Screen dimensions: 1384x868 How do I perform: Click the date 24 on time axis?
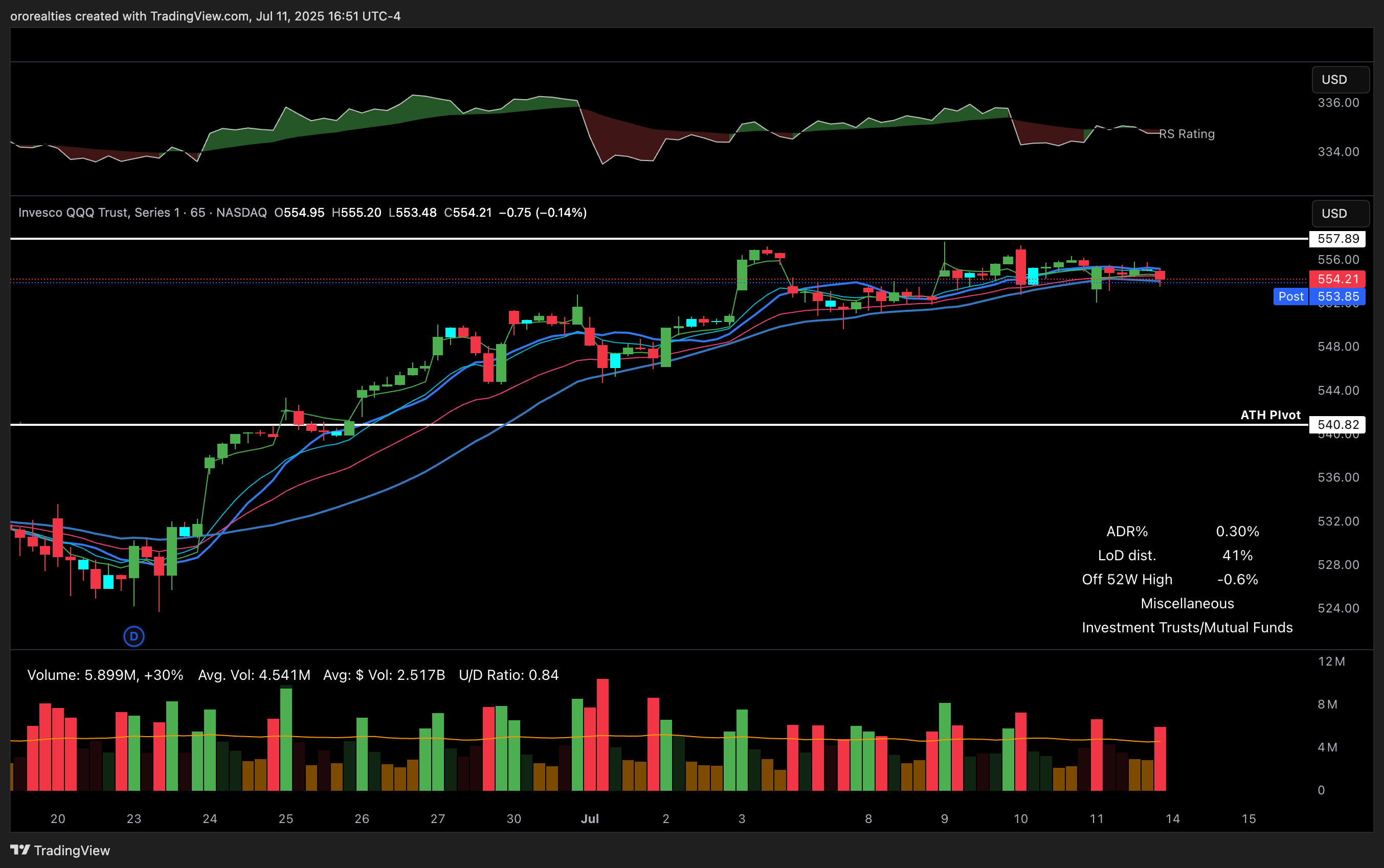[210, 819]
